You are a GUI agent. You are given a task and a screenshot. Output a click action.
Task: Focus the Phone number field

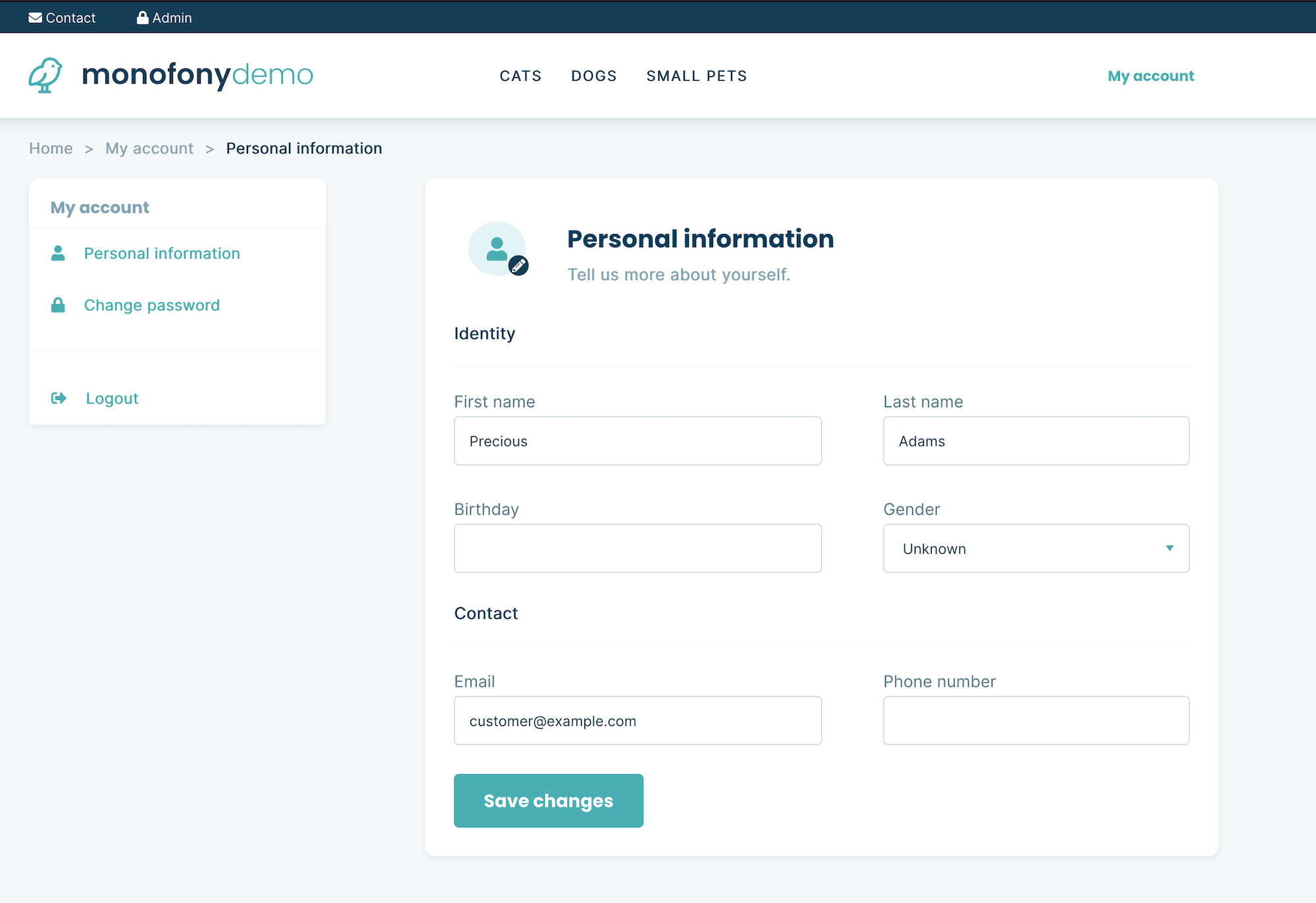tap(1036, 721)
